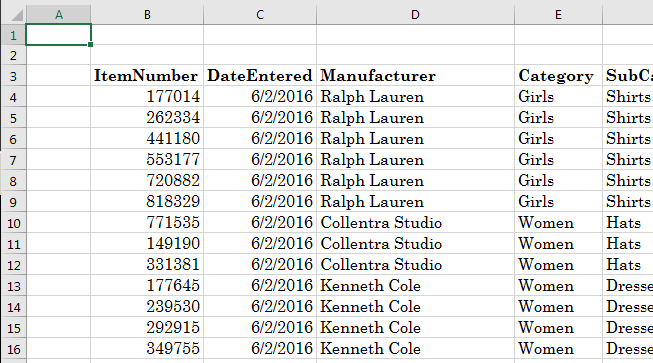Select cell with item number 441180
Screen dimensions: 653x363
point(147,139)
